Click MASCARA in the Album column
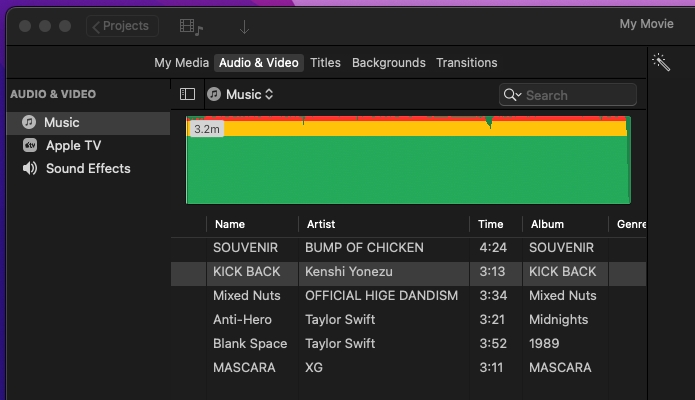This screenshot has height=400, width=695. click(560, 367)
